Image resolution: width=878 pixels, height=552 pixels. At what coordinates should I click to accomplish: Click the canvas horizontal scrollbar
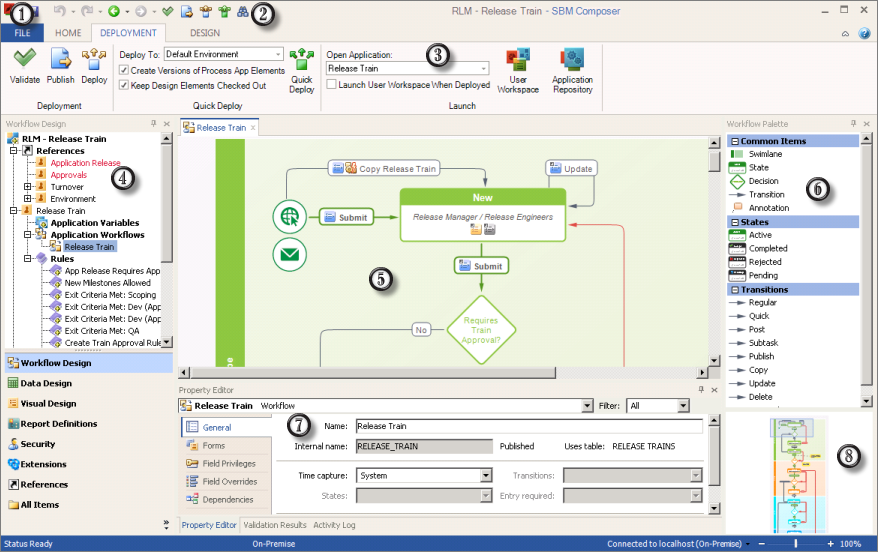click(373, 372)
